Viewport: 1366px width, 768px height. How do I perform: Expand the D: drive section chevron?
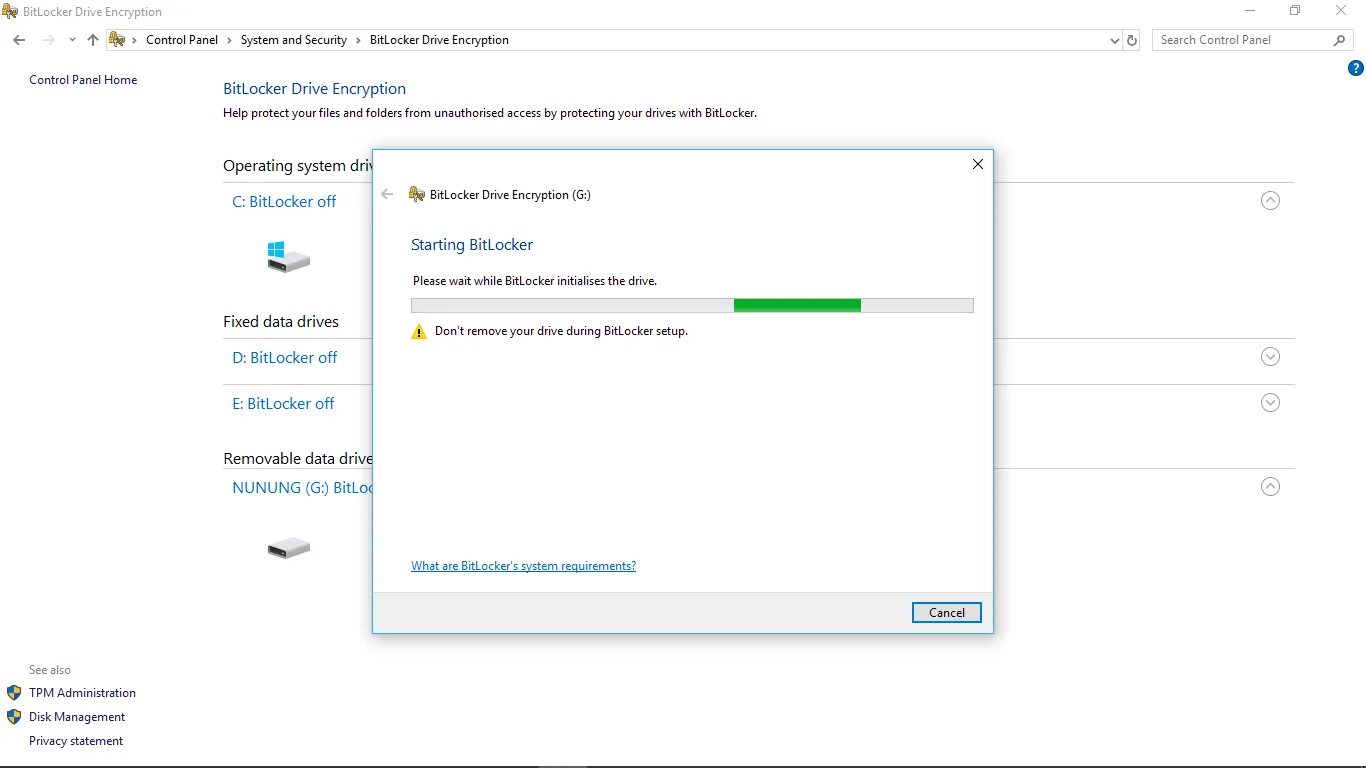(1270, 356)
